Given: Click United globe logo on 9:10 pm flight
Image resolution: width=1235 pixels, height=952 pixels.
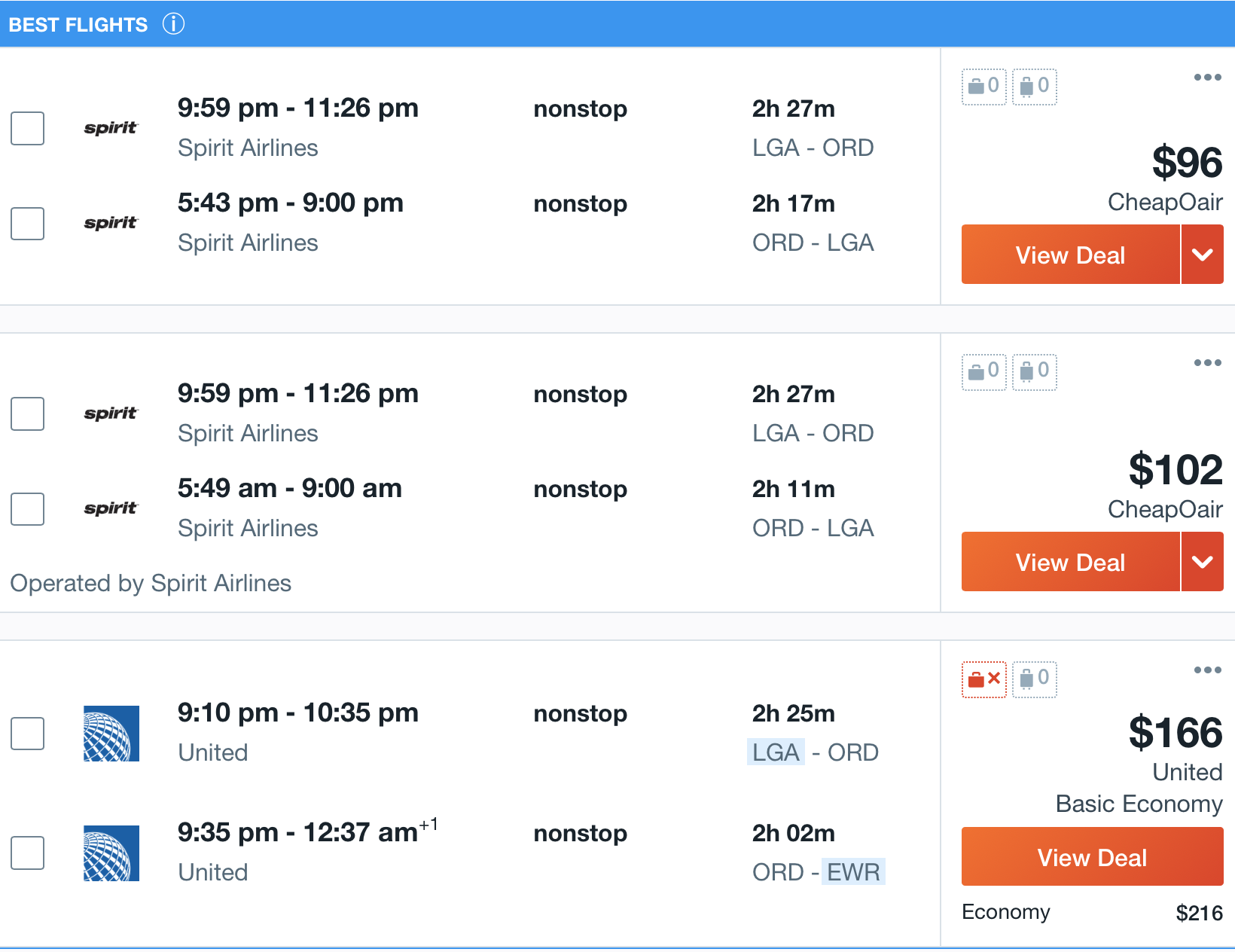Looking at the screenshot, I should (x=111, y=734).
